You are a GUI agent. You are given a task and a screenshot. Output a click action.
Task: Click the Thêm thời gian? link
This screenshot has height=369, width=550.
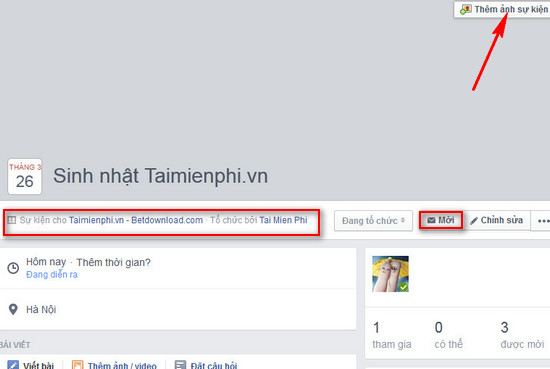(x=113, y=262)
